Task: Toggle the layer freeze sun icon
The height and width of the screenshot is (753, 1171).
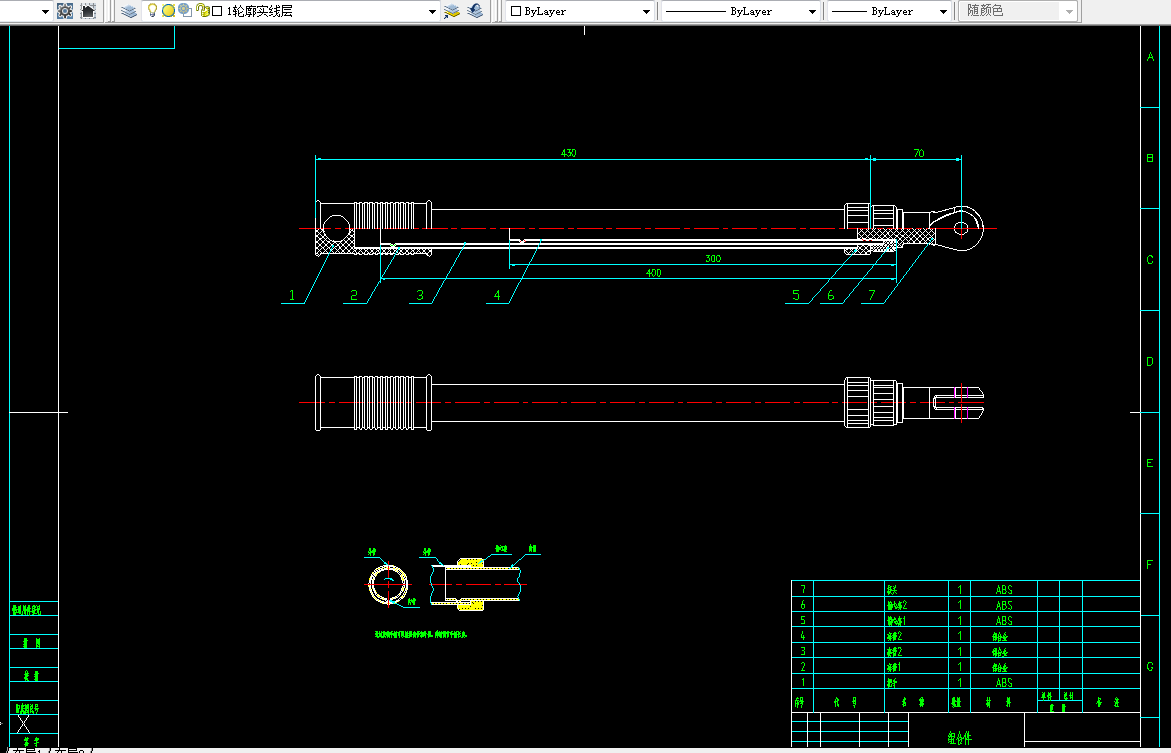Action: 169,10
